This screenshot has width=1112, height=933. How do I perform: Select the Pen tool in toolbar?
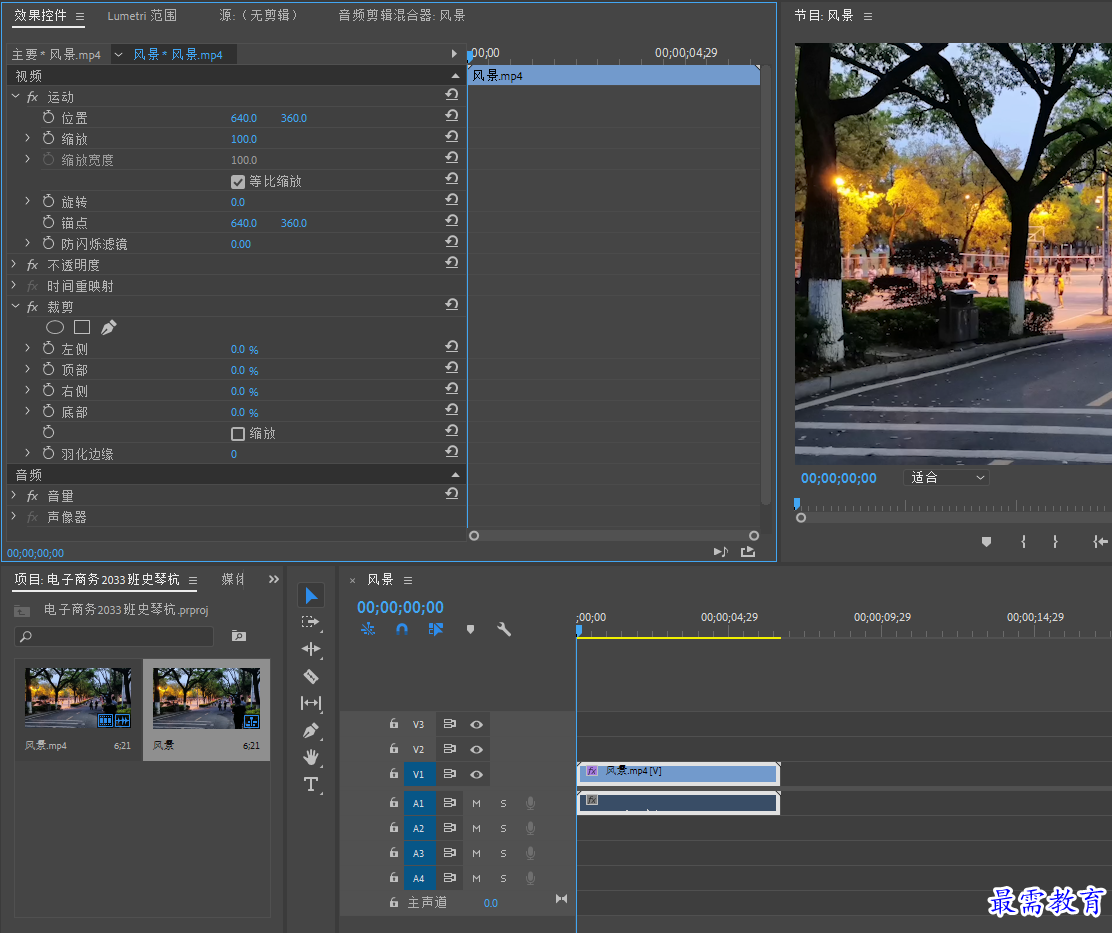coord(311,730)
